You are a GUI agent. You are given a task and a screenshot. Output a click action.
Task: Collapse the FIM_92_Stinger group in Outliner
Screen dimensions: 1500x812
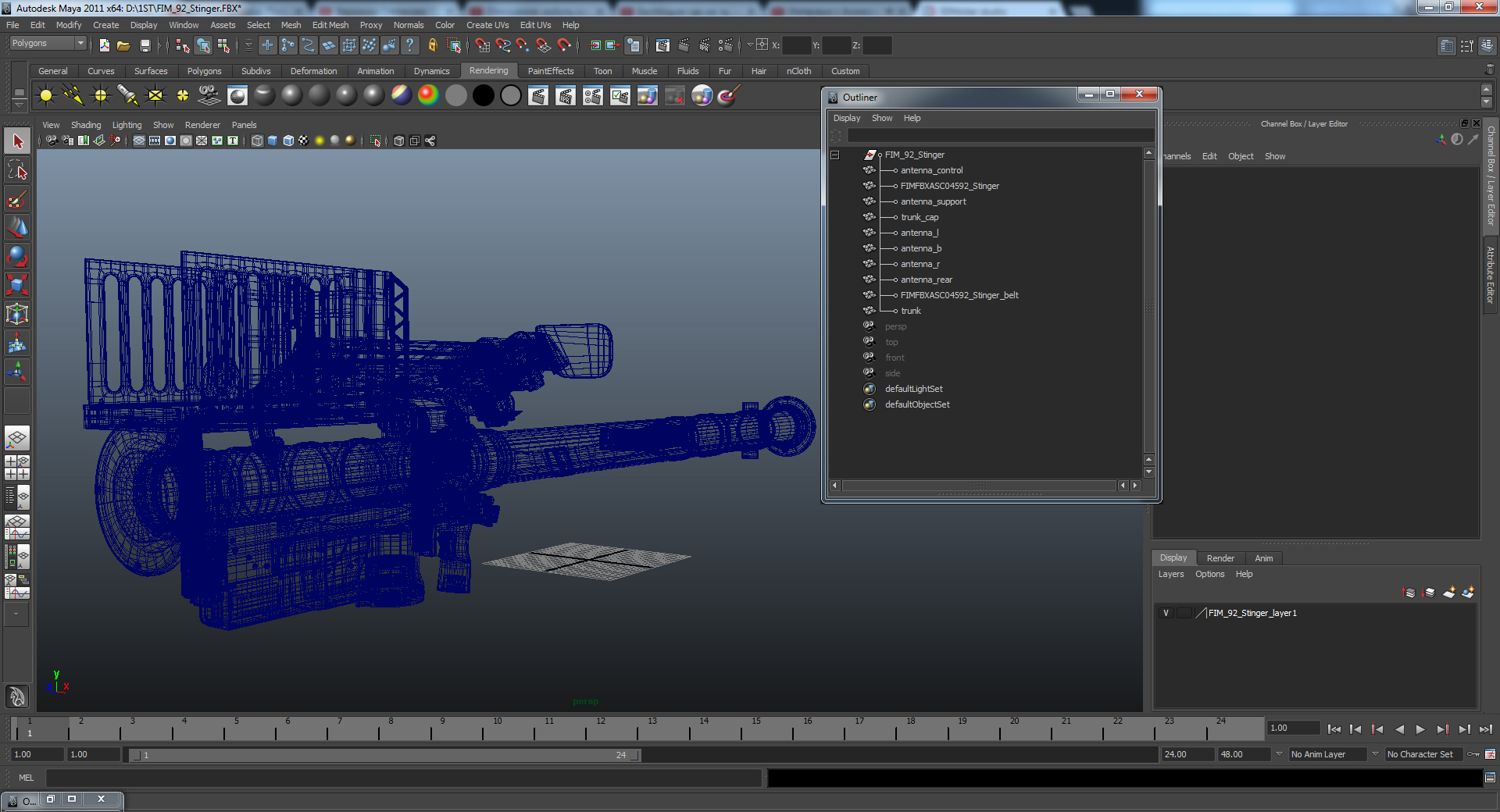(834, 155)
